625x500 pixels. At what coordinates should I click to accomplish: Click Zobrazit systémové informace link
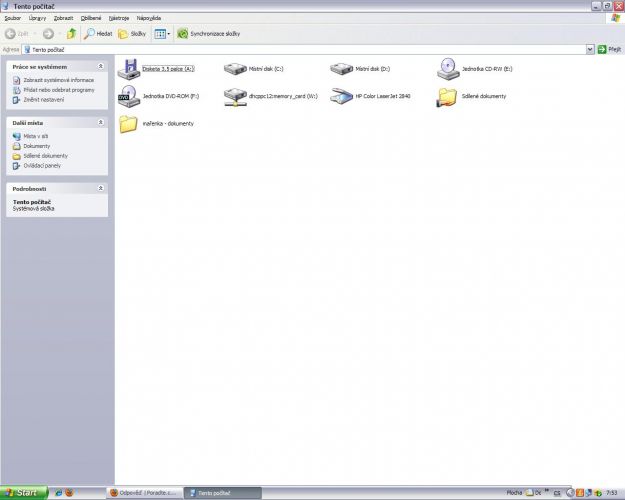[59, 80]
